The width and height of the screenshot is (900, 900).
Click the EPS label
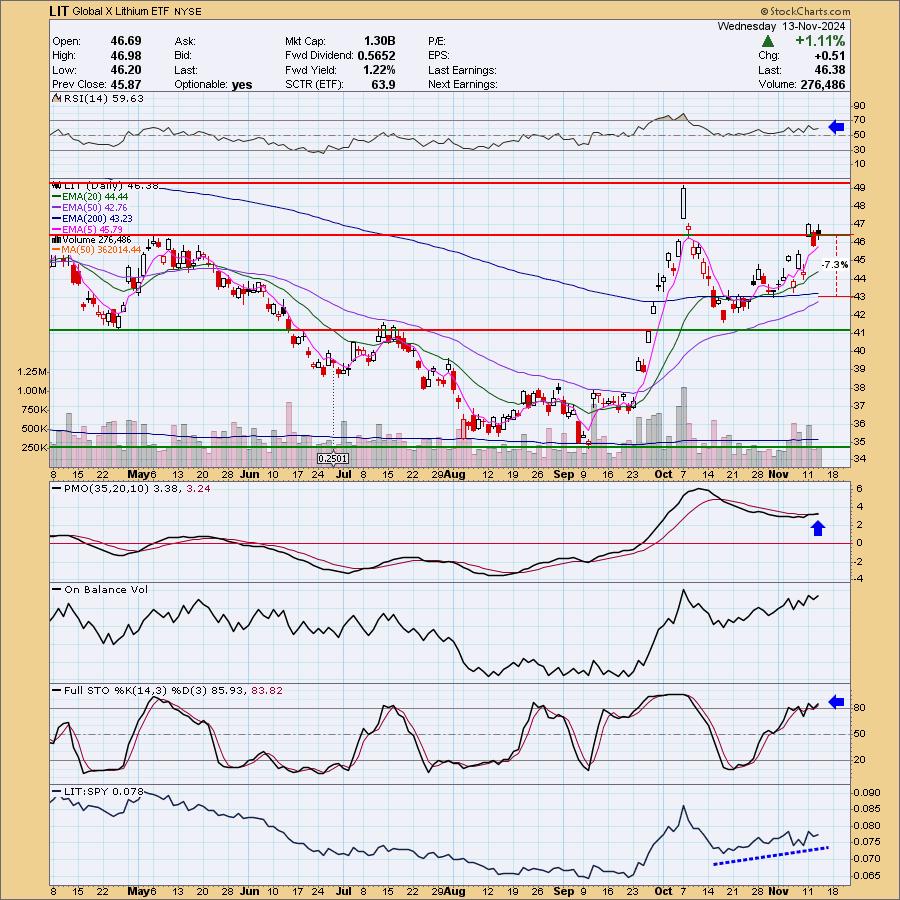click(439, 56)
